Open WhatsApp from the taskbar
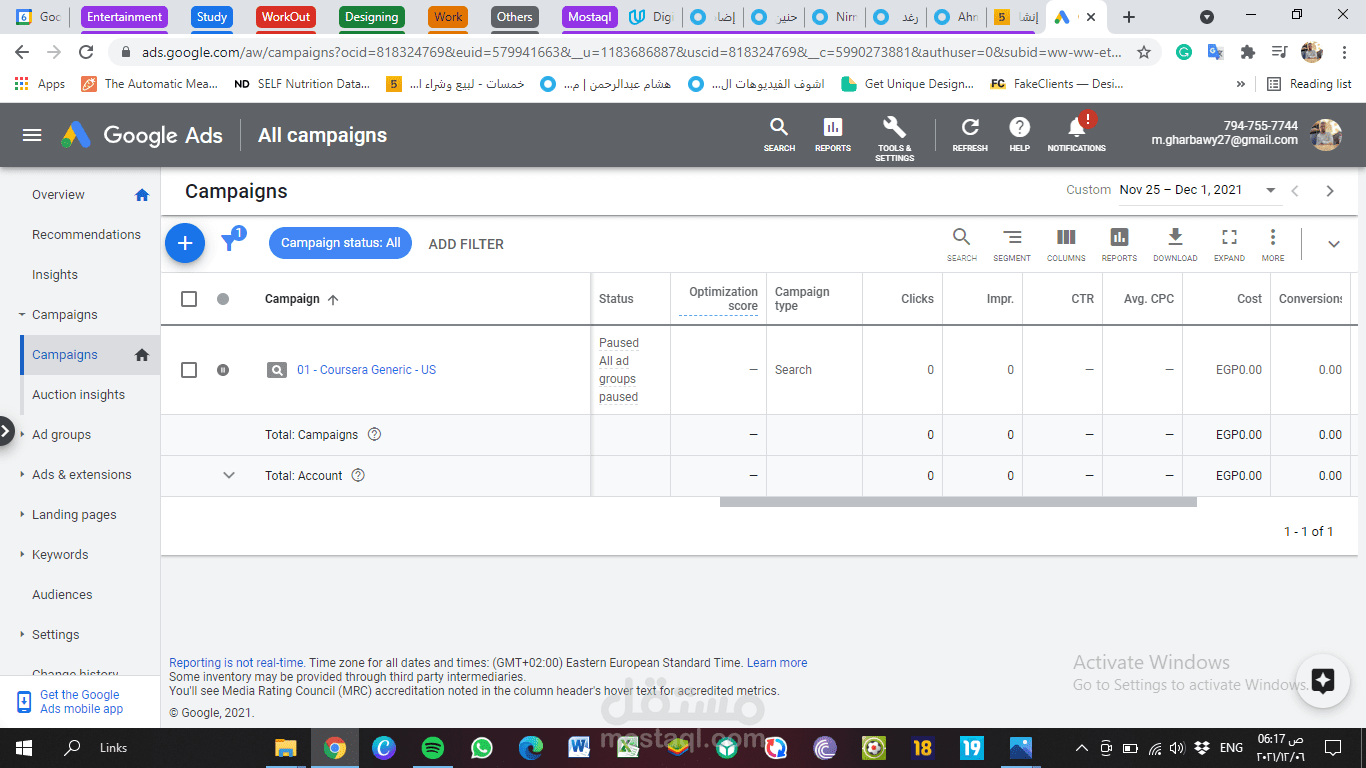The width and height of the screenshot is (1366, 768). point(482,748)
